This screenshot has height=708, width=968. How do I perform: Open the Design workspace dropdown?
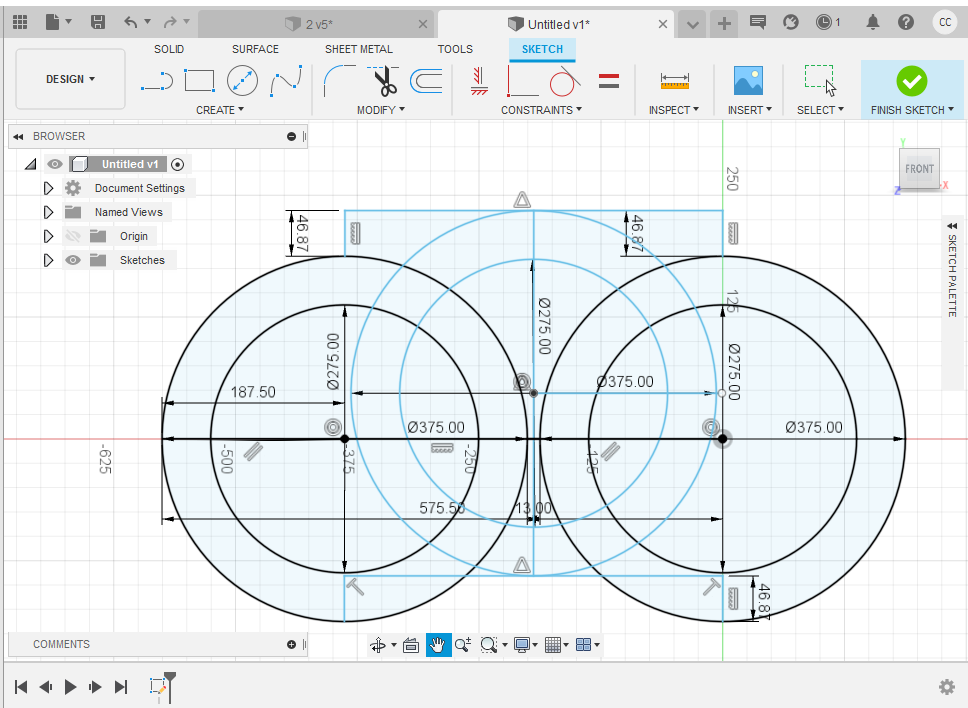[x=70, y=79]
